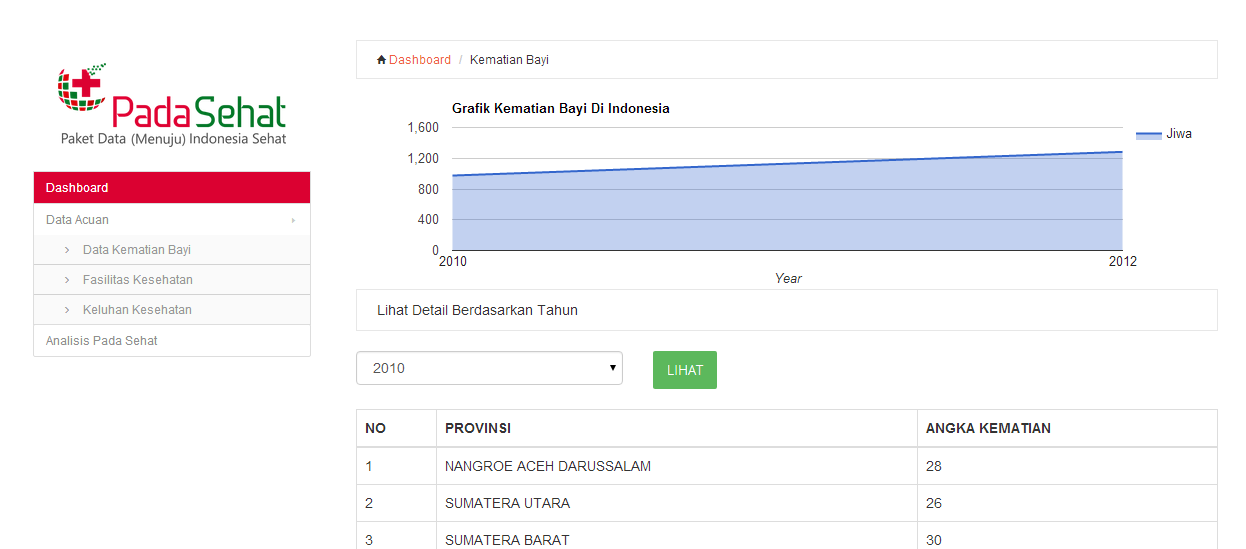Click chevron icon beside Fasilitas Kesehatan
The image size is (1246, 549).
pos(67,280)
